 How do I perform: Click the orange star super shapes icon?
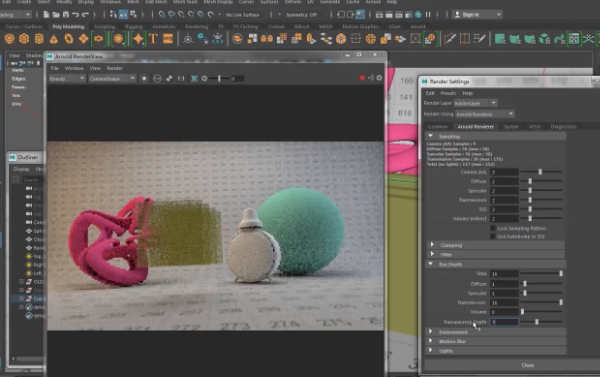(138, 39)
